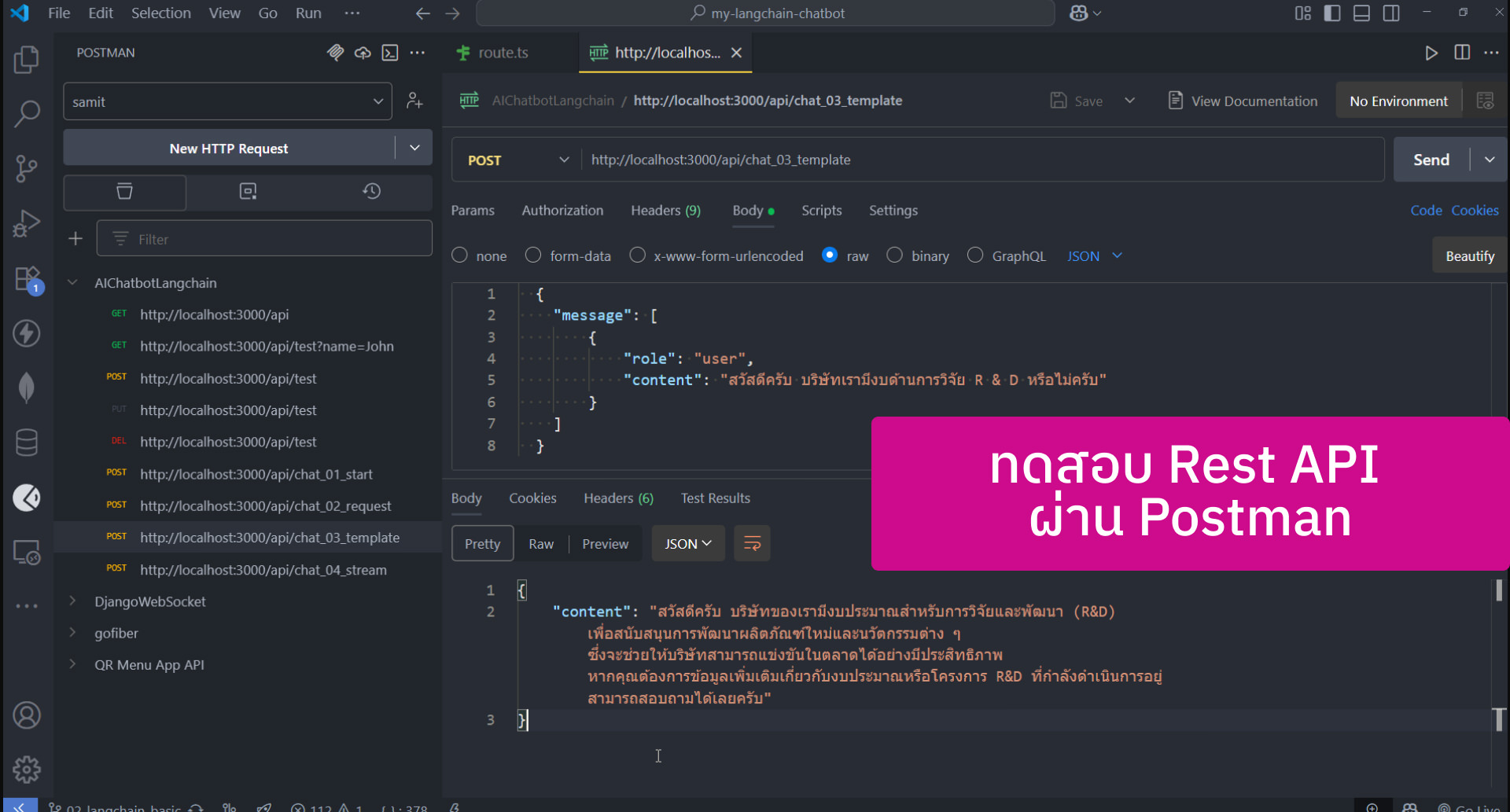Click the invite team member icon

[x=414, y=101]
